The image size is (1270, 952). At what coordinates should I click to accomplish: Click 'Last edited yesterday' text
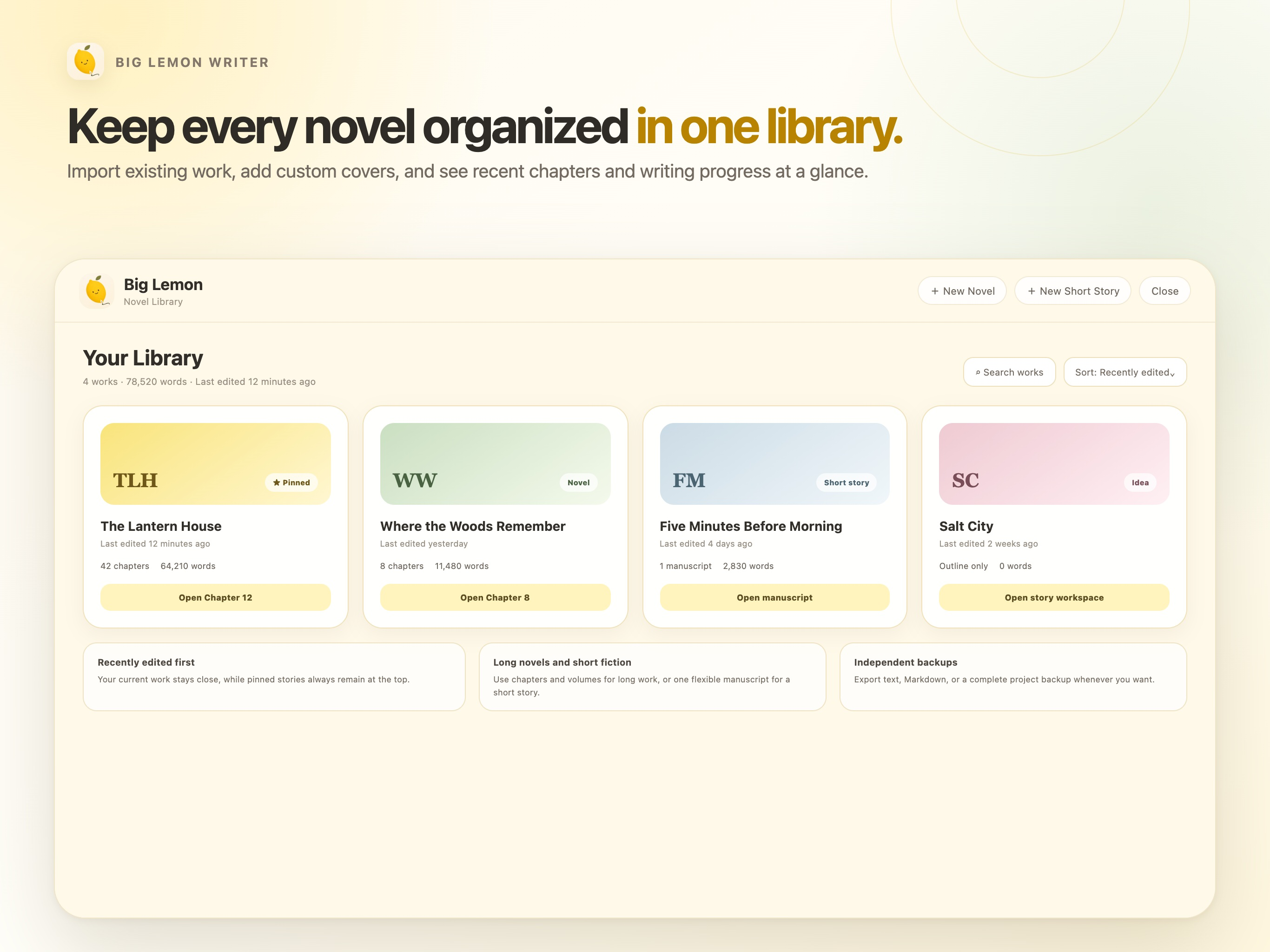423,543
